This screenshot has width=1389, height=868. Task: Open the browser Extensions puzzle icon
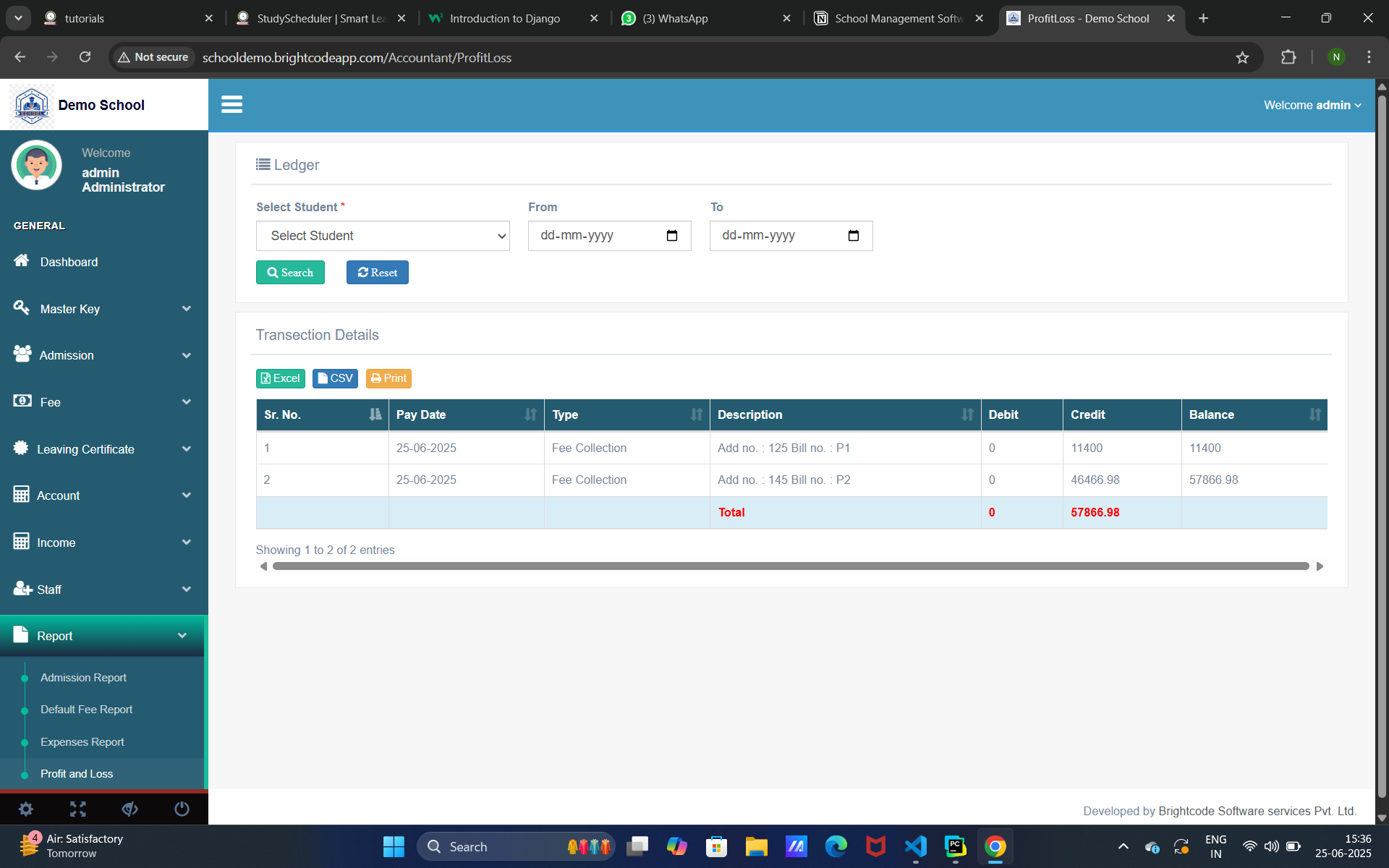(1288, 57)
